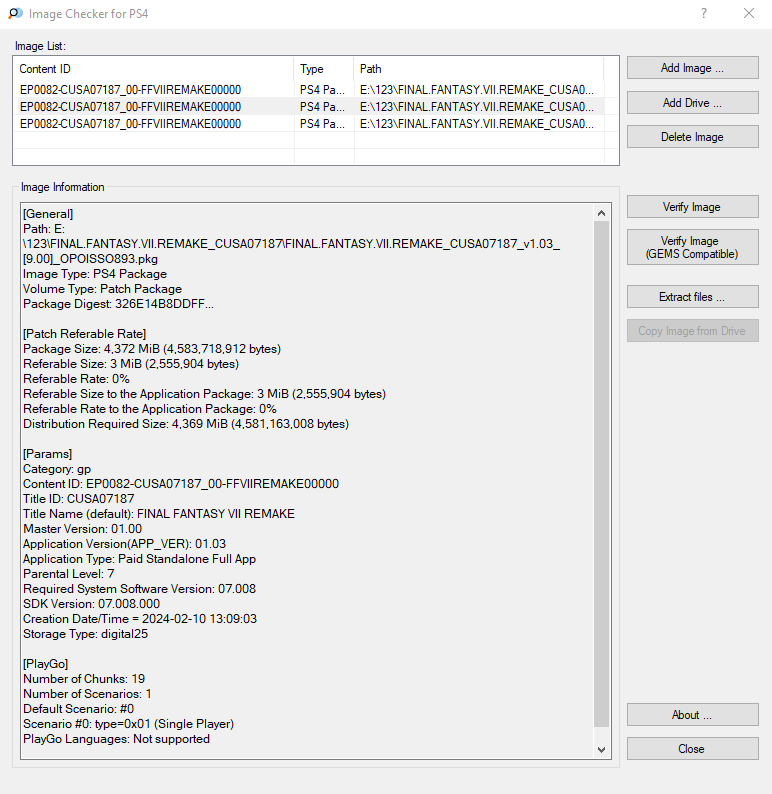This screenshot has width=772, height=794.
Task: Click the Storage Type: digital25 line
Action: point(85,634)
